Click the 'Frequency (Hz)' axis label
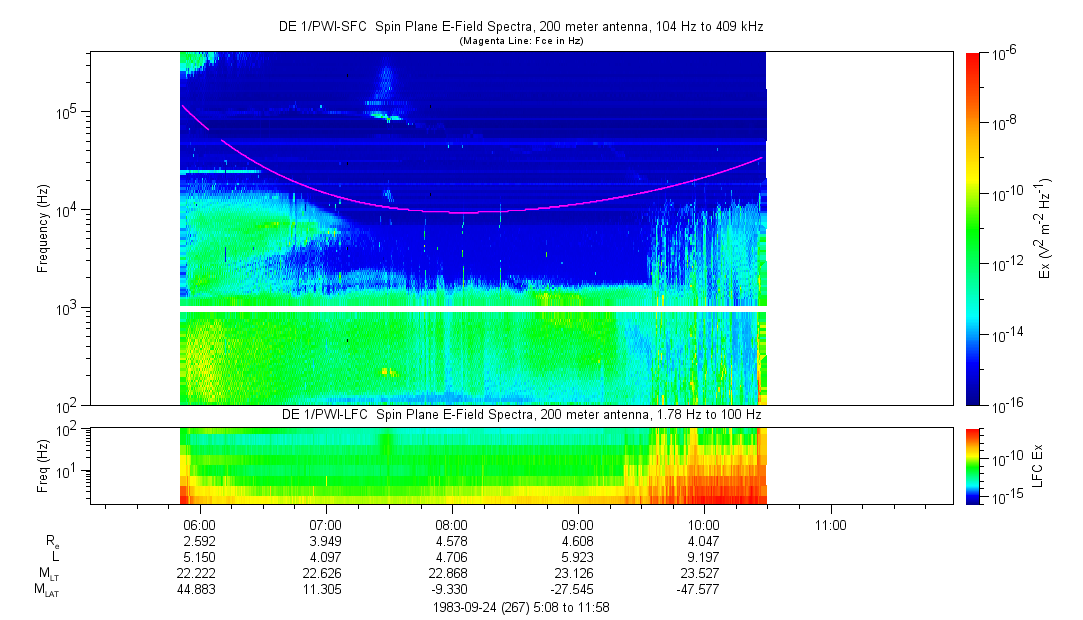 coord(43,229)
